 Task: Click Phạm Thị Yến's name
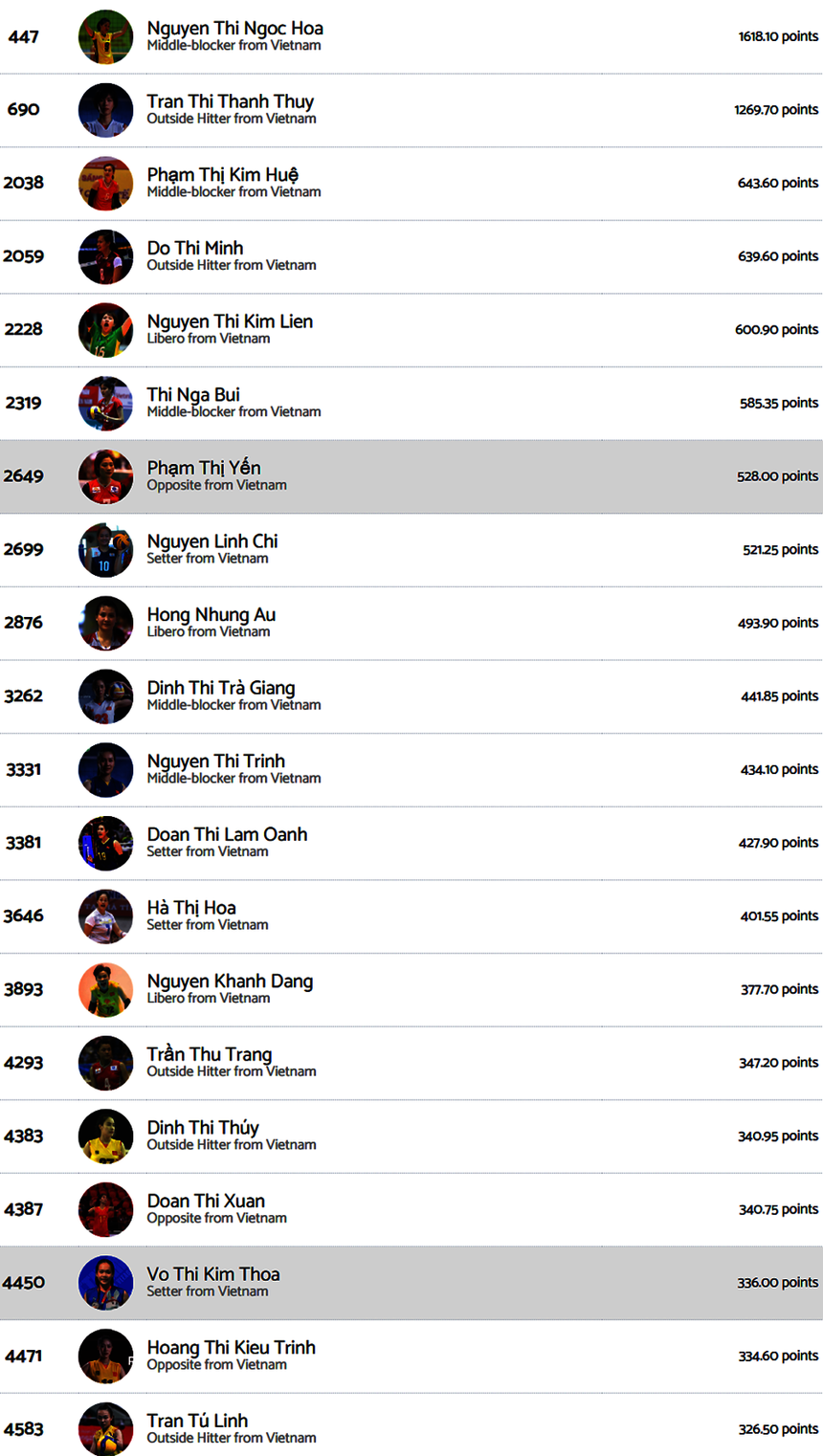click(204, 468)
